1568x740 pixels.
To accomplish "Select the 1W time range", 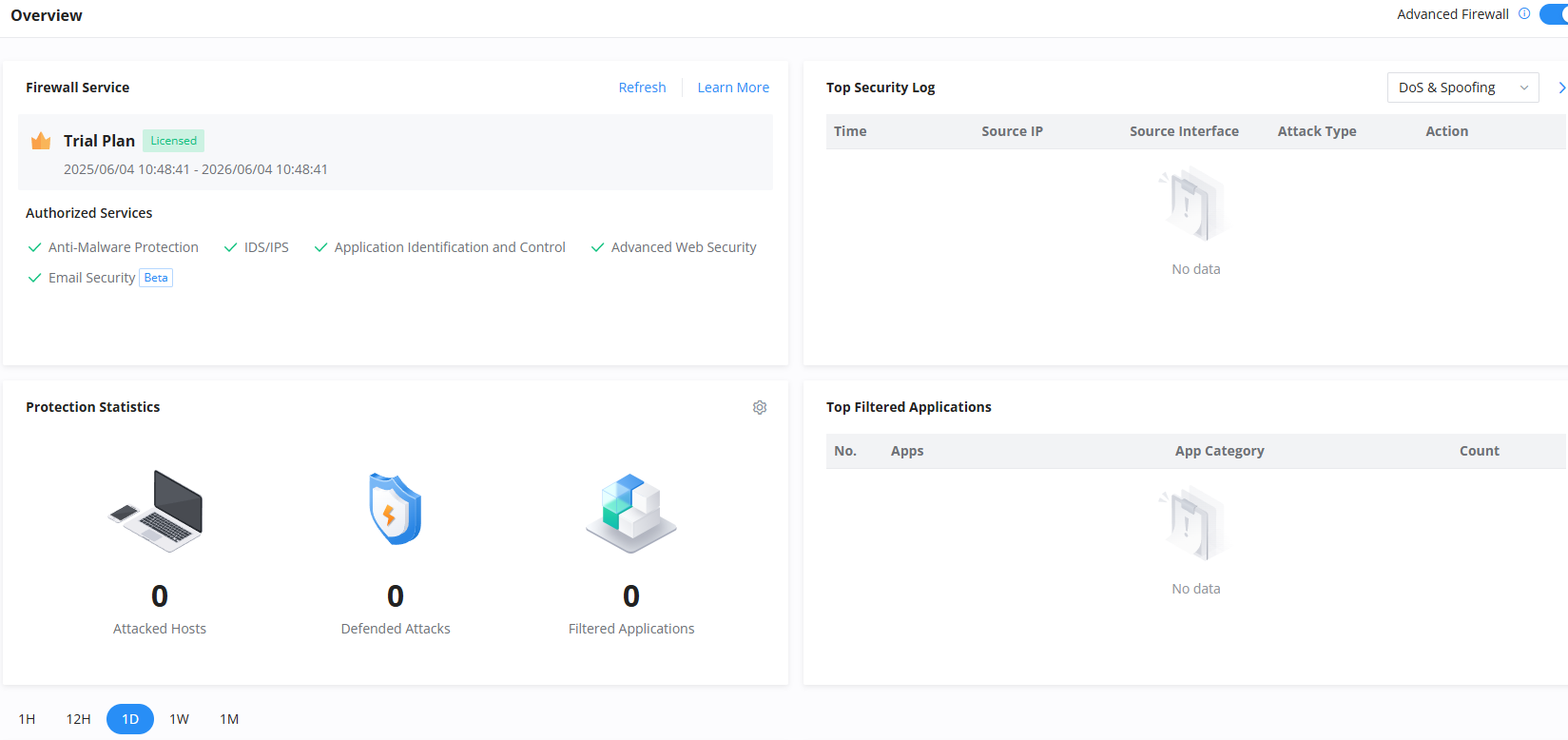I will (179, 719).
